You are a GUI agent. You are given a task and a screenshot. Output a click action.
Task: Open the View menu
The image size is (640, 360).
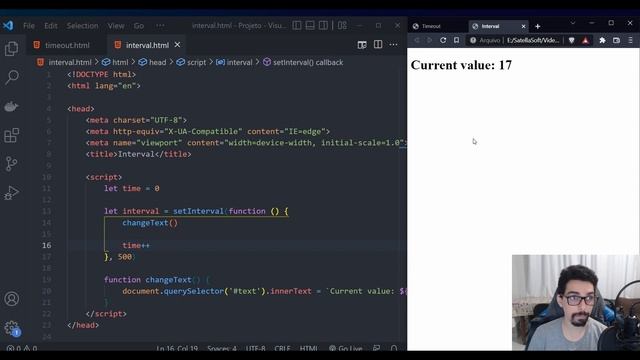116,26
